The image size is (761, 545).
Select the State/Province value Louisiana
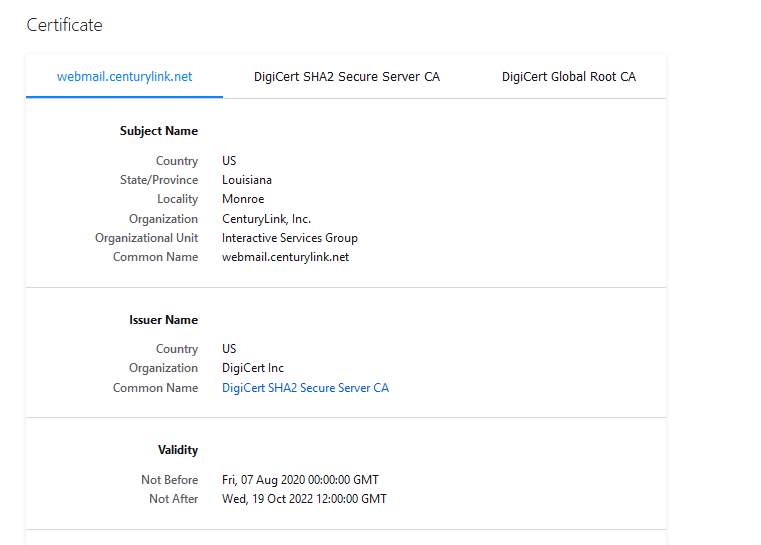coord(247,180)
